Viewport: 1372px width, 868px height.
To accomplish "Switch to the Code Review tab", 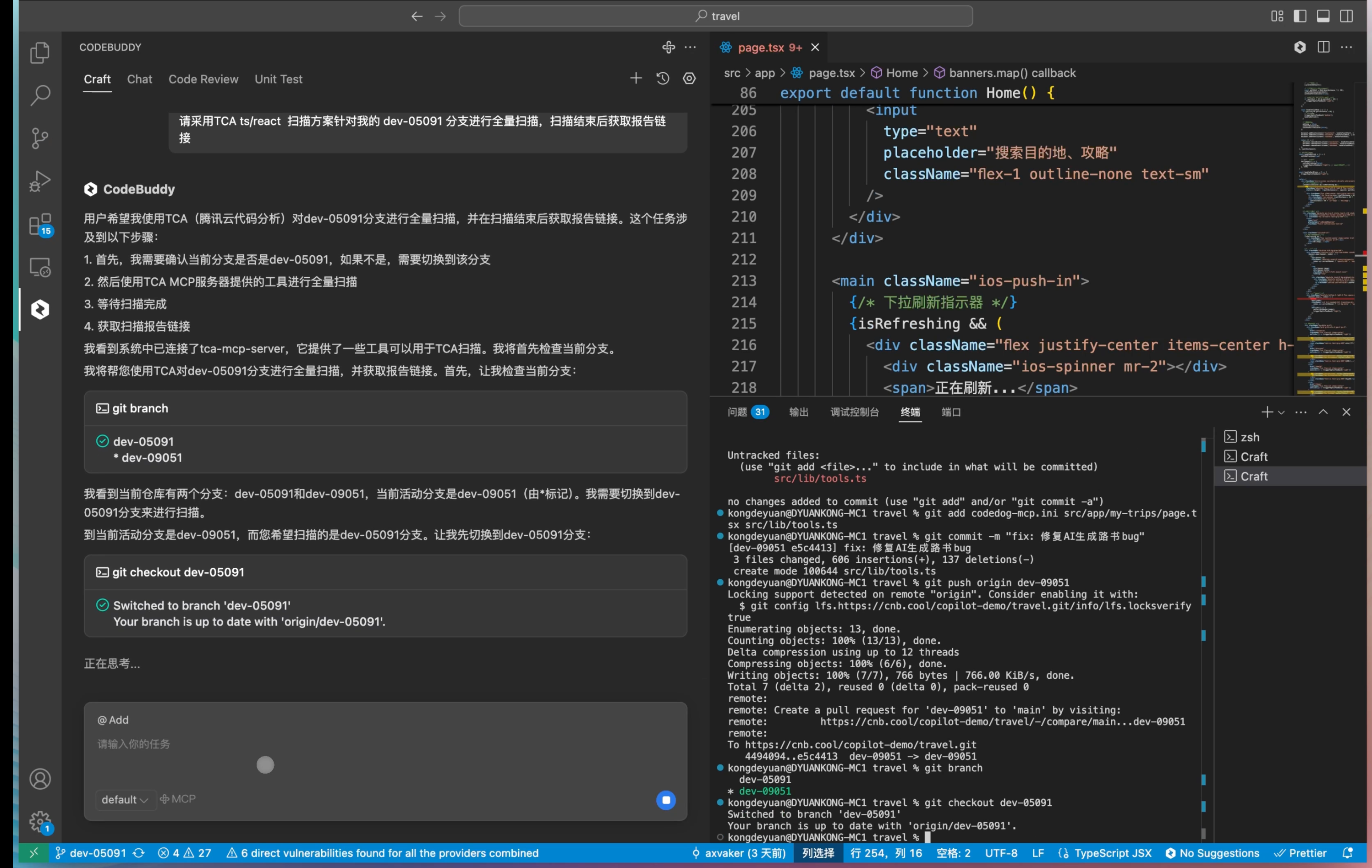I will point(203,79).
